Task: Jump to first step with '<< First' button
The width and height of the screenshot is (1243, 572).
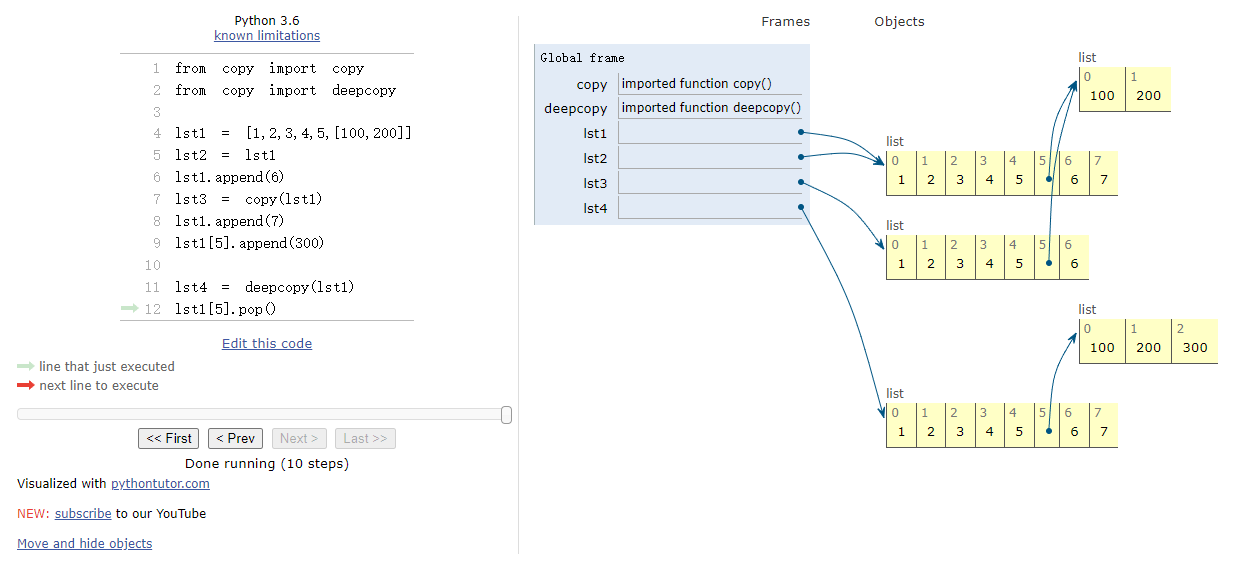Action: [169, 438]
